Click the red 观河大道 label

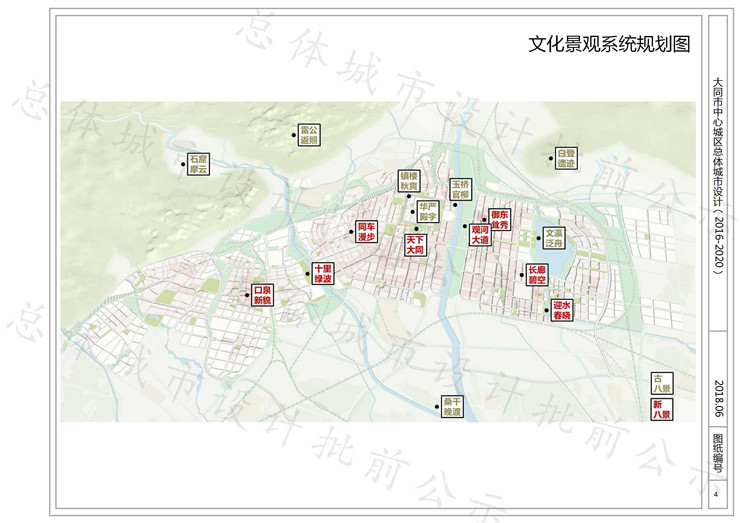tap(479, 235)
